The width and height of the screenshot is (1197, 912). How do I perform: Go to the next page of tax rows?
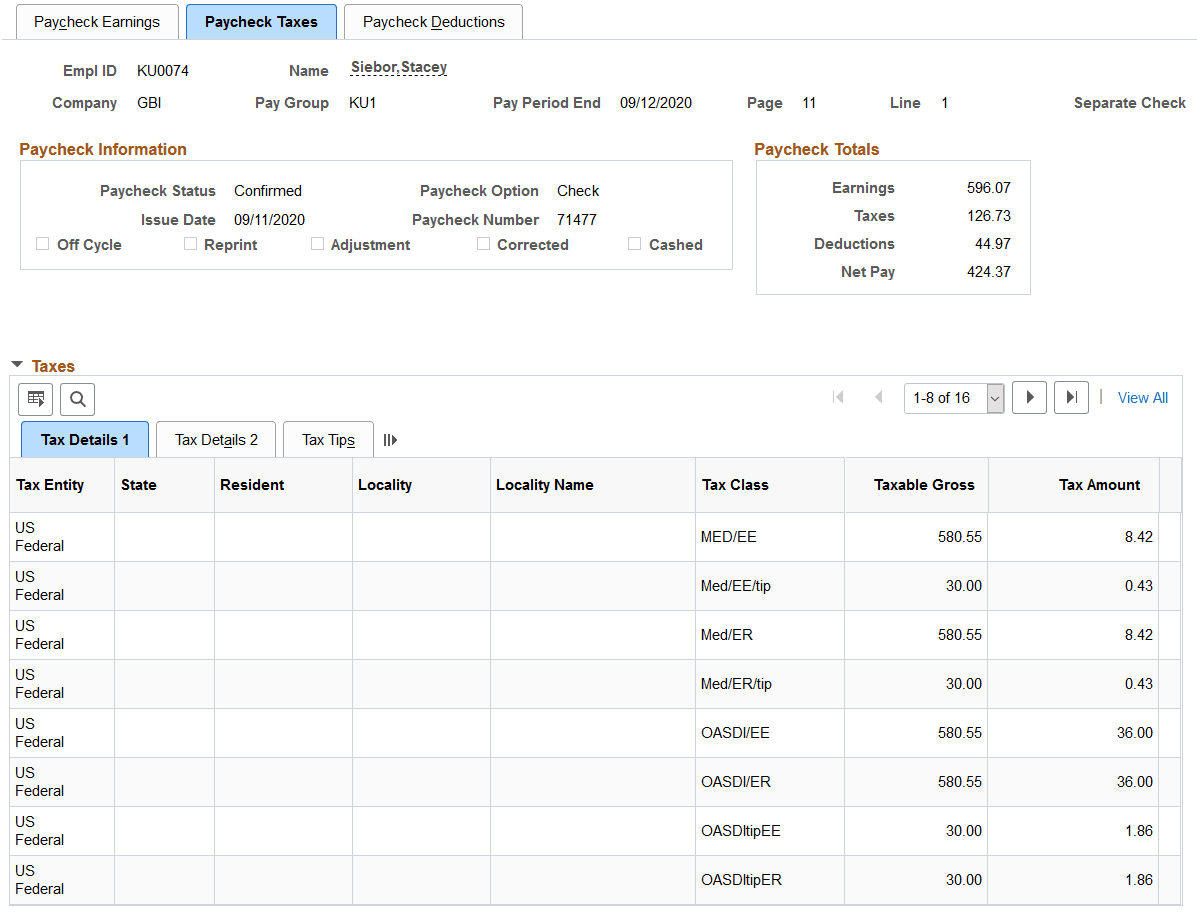tap(1029, 397)
